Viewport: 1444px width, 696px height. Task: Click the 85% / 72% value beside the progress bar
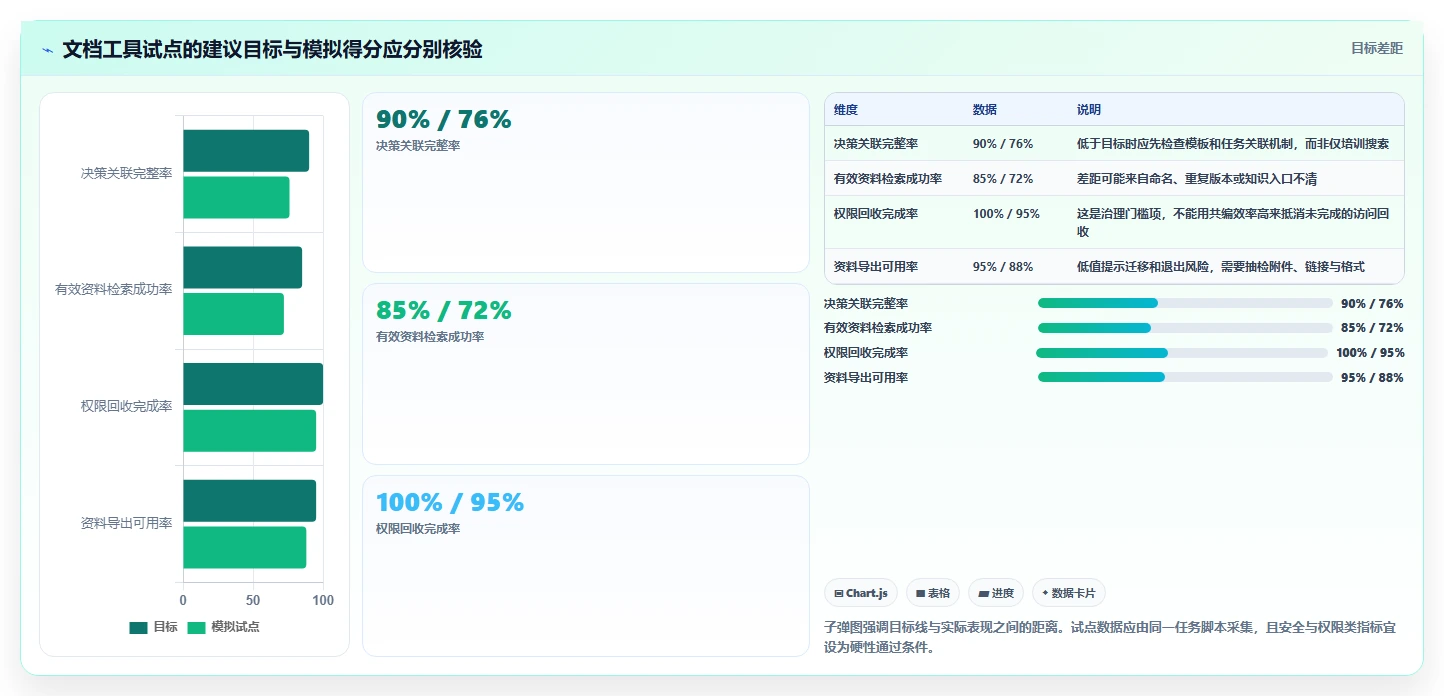1372,328
